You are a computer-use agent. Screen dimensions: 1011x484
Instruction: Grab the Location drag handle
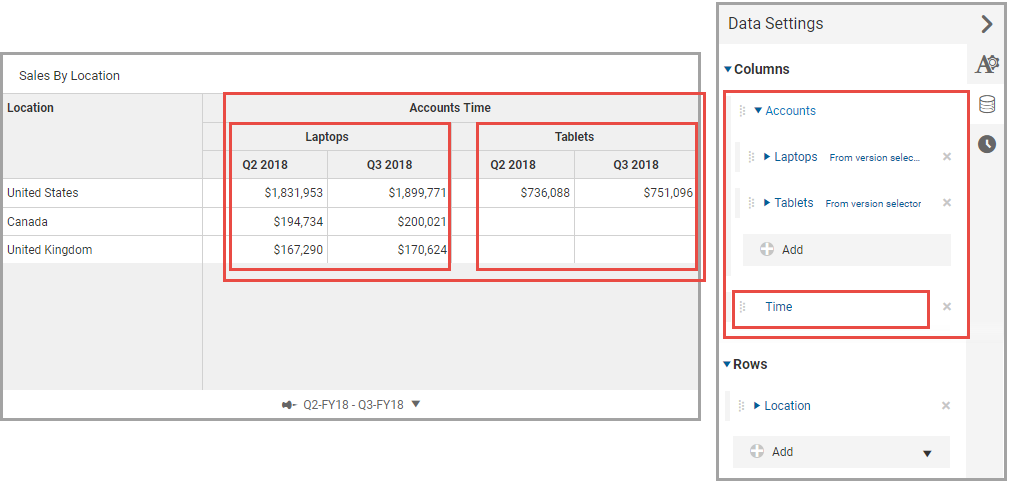point(741,405)
